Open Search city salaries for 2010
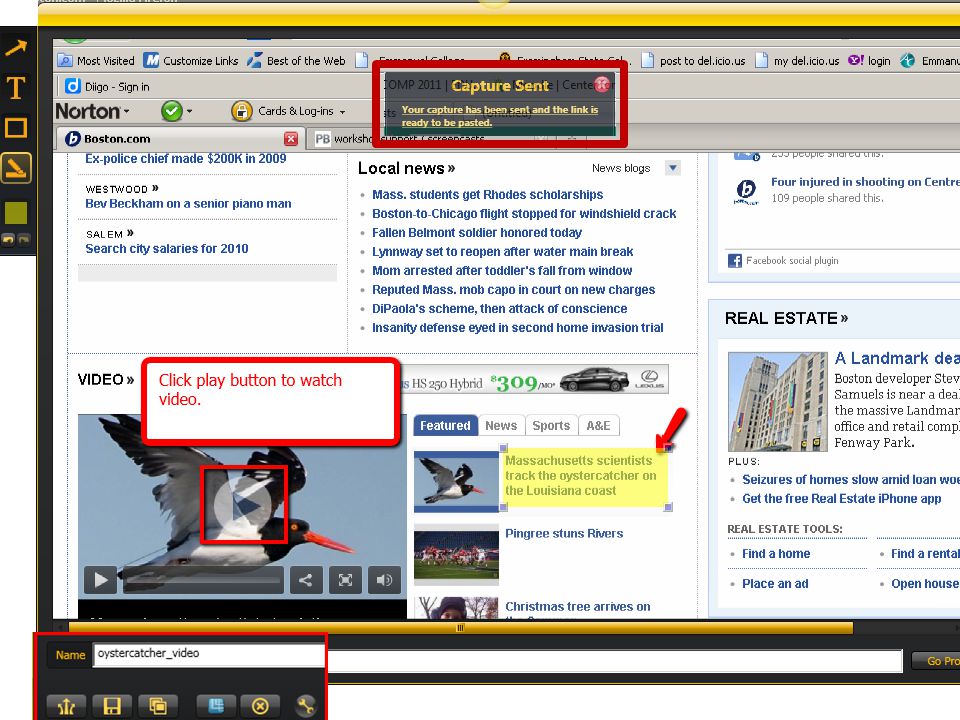 click(167, 249)
